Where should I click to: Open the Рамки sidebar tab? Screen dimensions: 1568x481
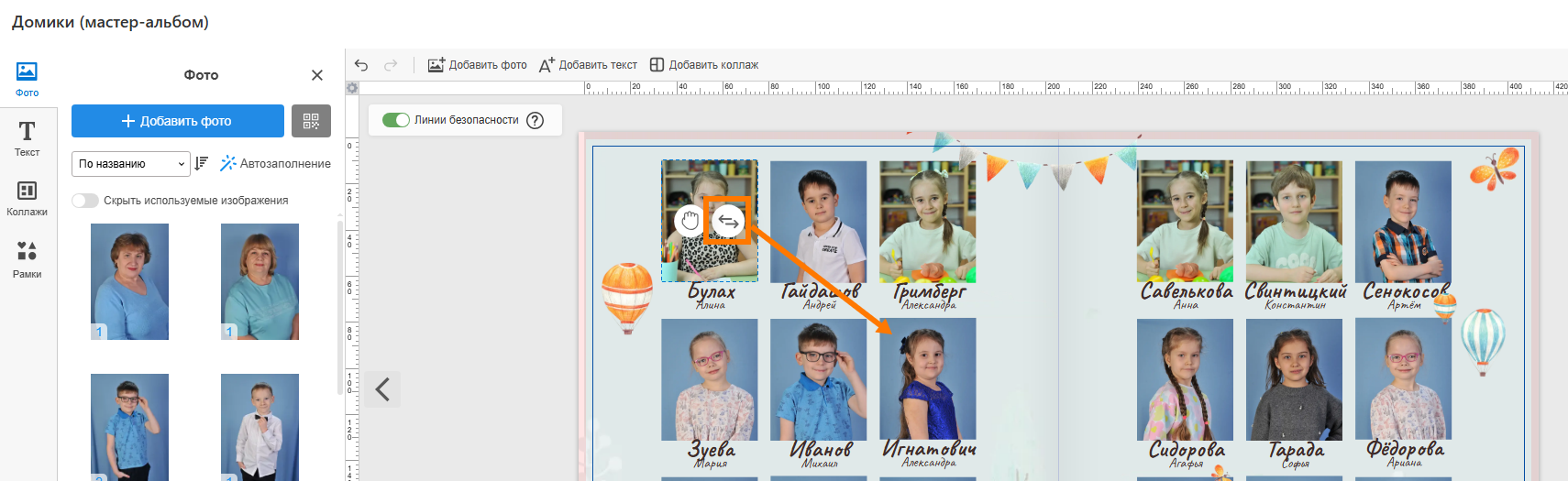(27, 259)
